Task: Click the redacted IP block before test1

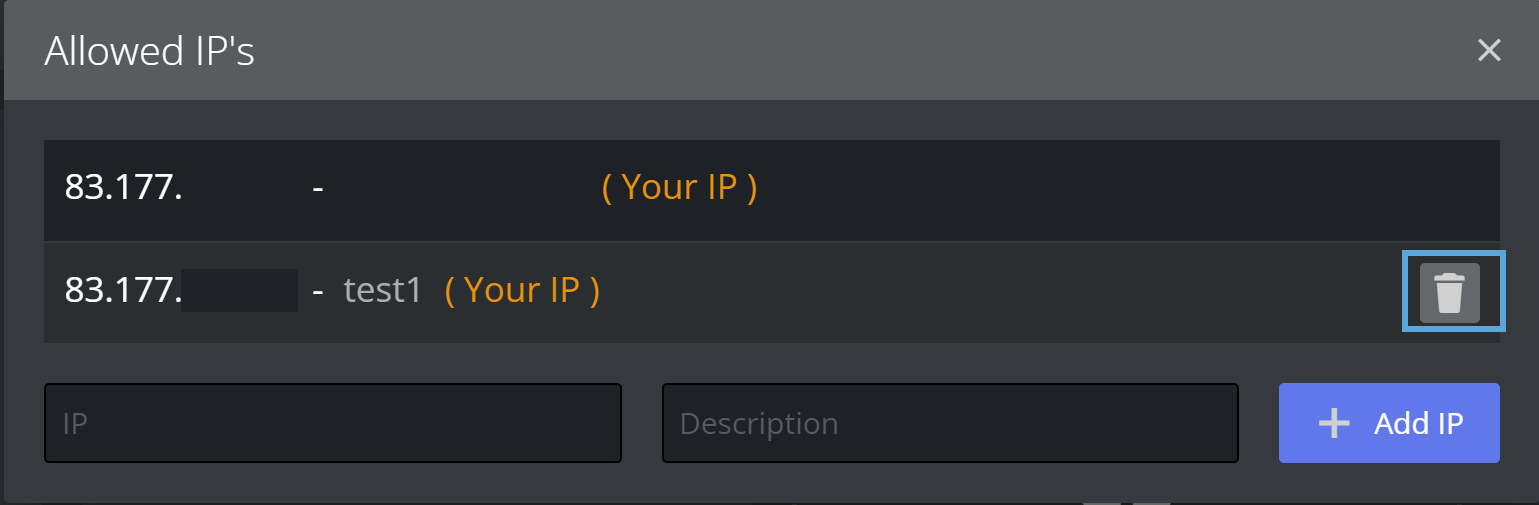Action: coord(240,291)
